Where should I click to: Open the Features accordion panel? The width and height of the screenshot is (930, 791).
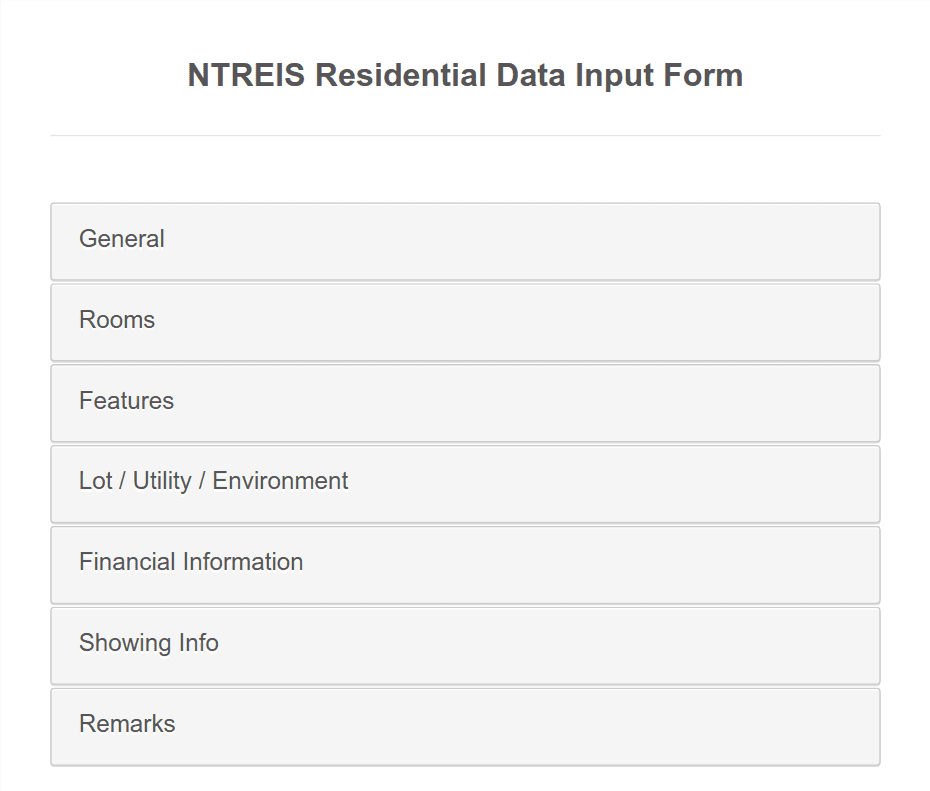tap(126, 402)
